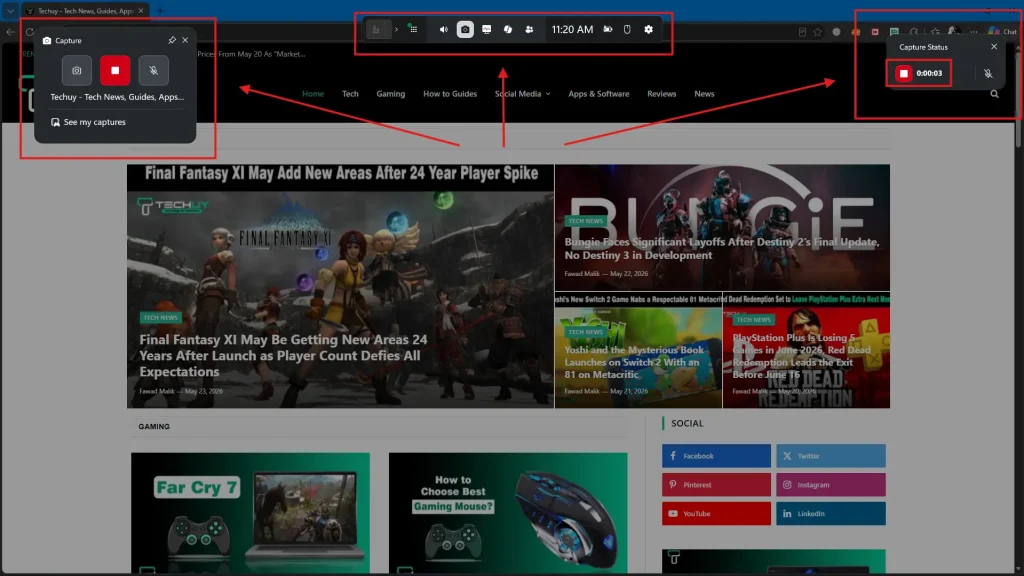Click the Instagram social button

point(831,485)
